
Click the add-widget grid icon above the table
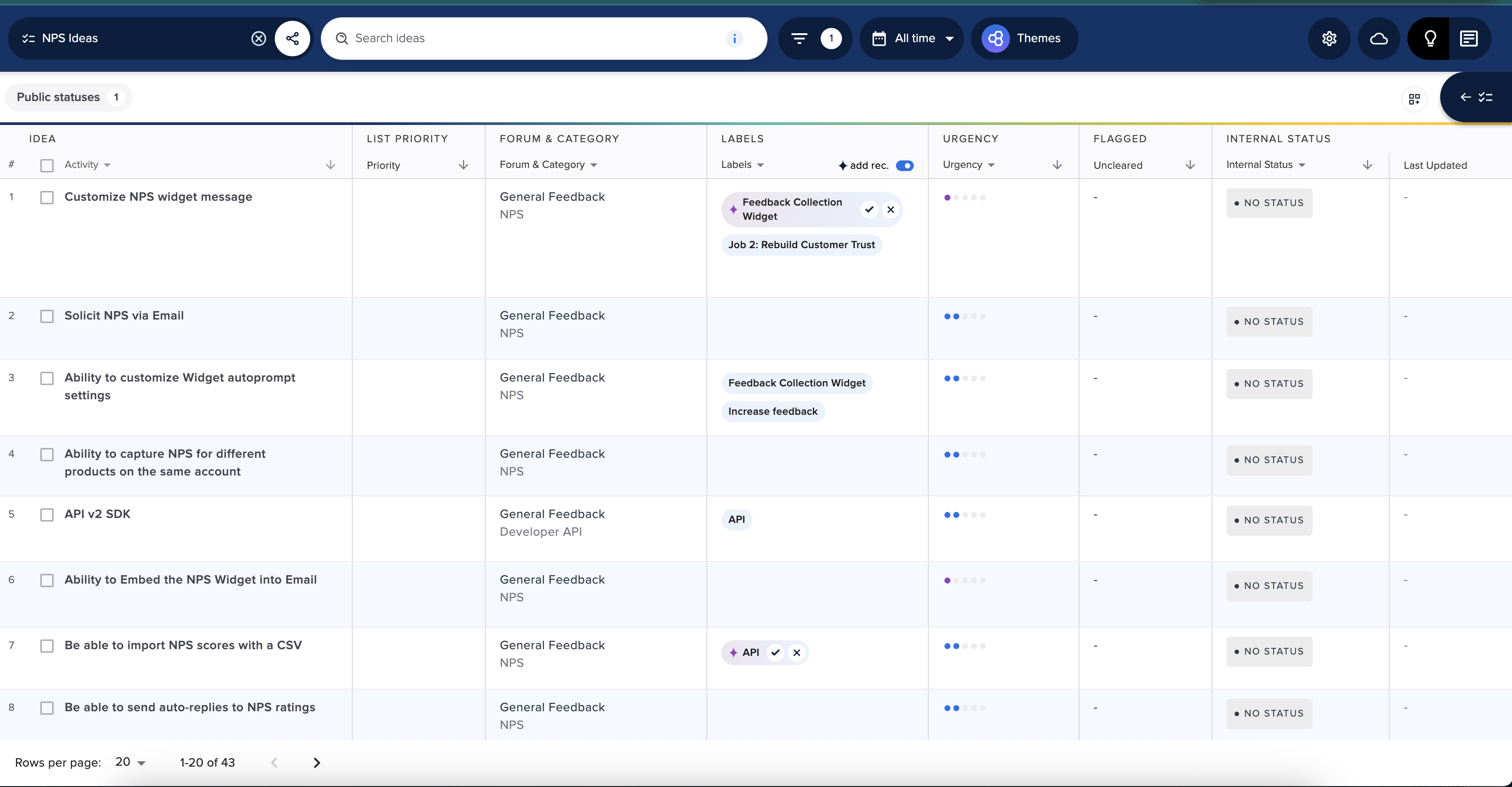(1415, 98)
